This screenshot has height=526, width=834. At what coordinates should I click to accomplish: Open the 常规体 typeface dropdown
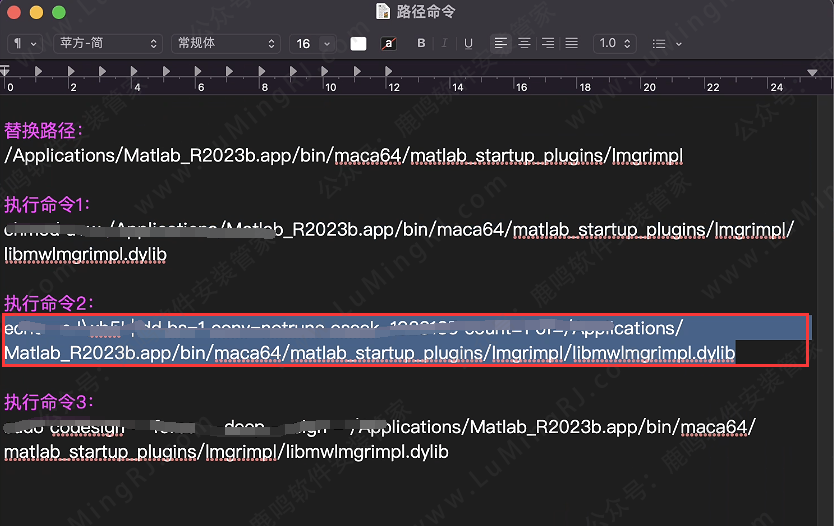(x=226, y=43)
